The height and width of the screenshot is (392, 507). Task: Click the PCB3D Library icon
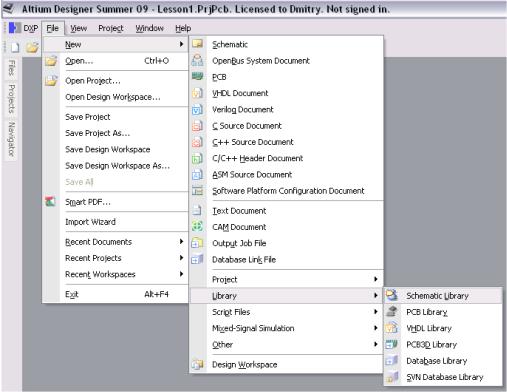(392, 344)
